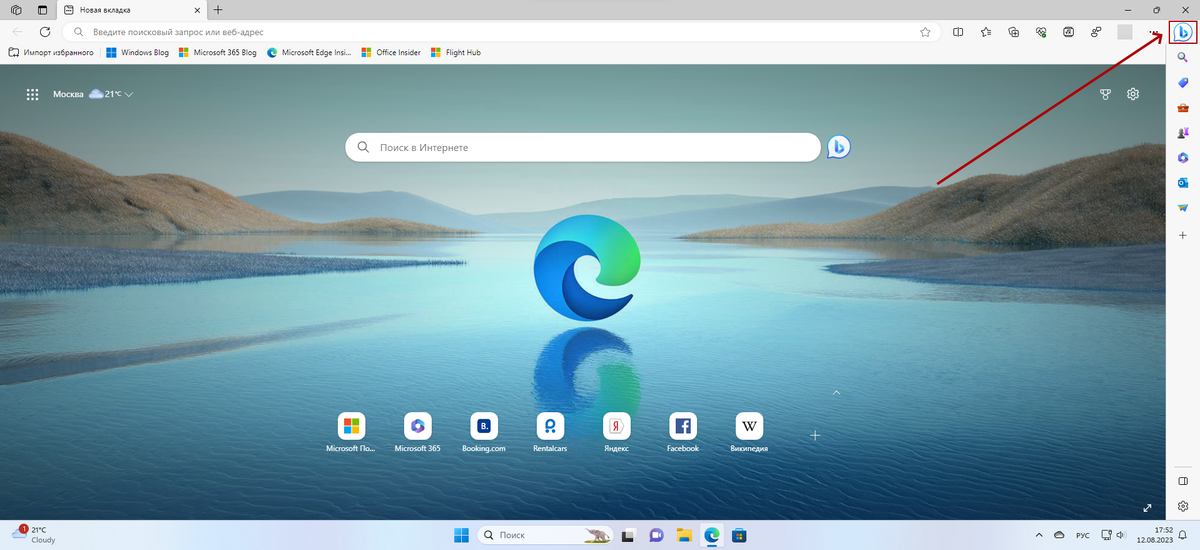The image size is (1200, 550).
Task: Open the Rewards trophy icon
Action: click(1105, 94)
